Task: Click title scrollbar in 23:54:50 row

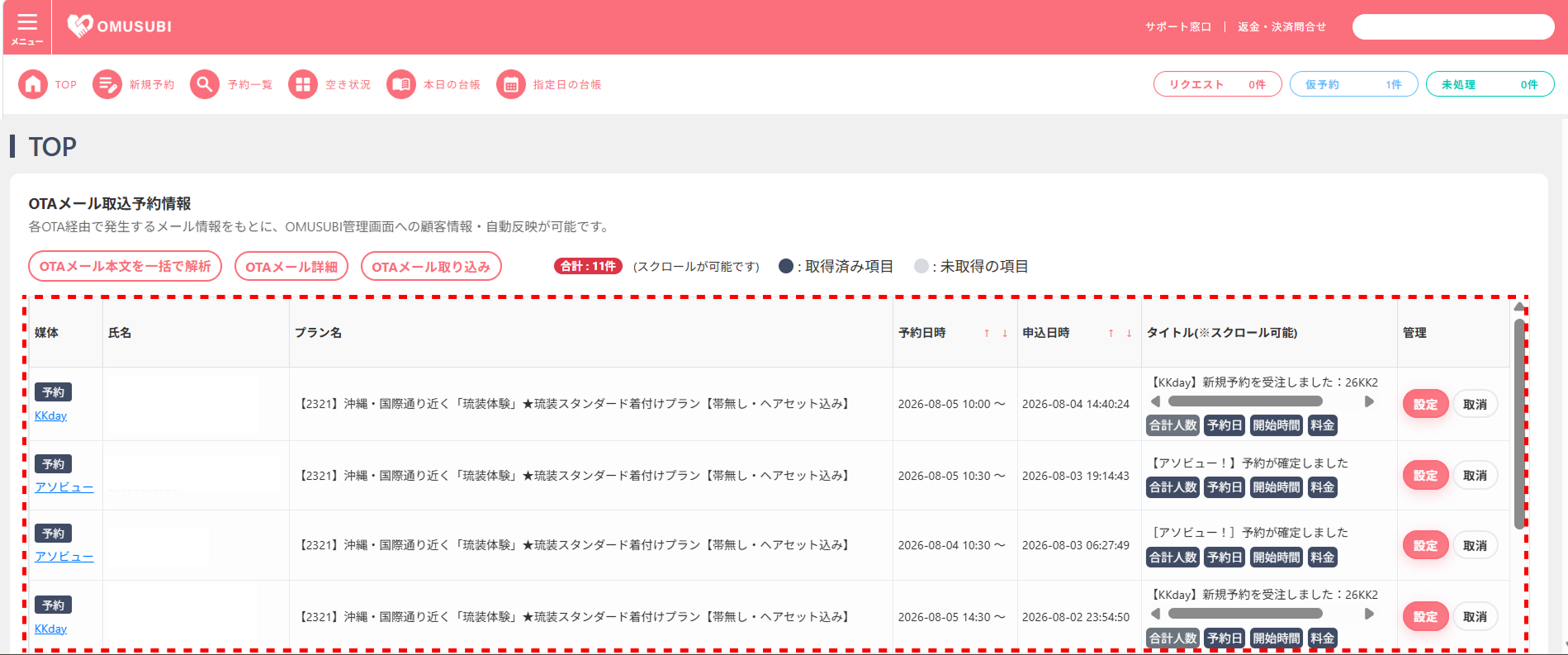Action: pyautogui.click(x=1245, y=614)
